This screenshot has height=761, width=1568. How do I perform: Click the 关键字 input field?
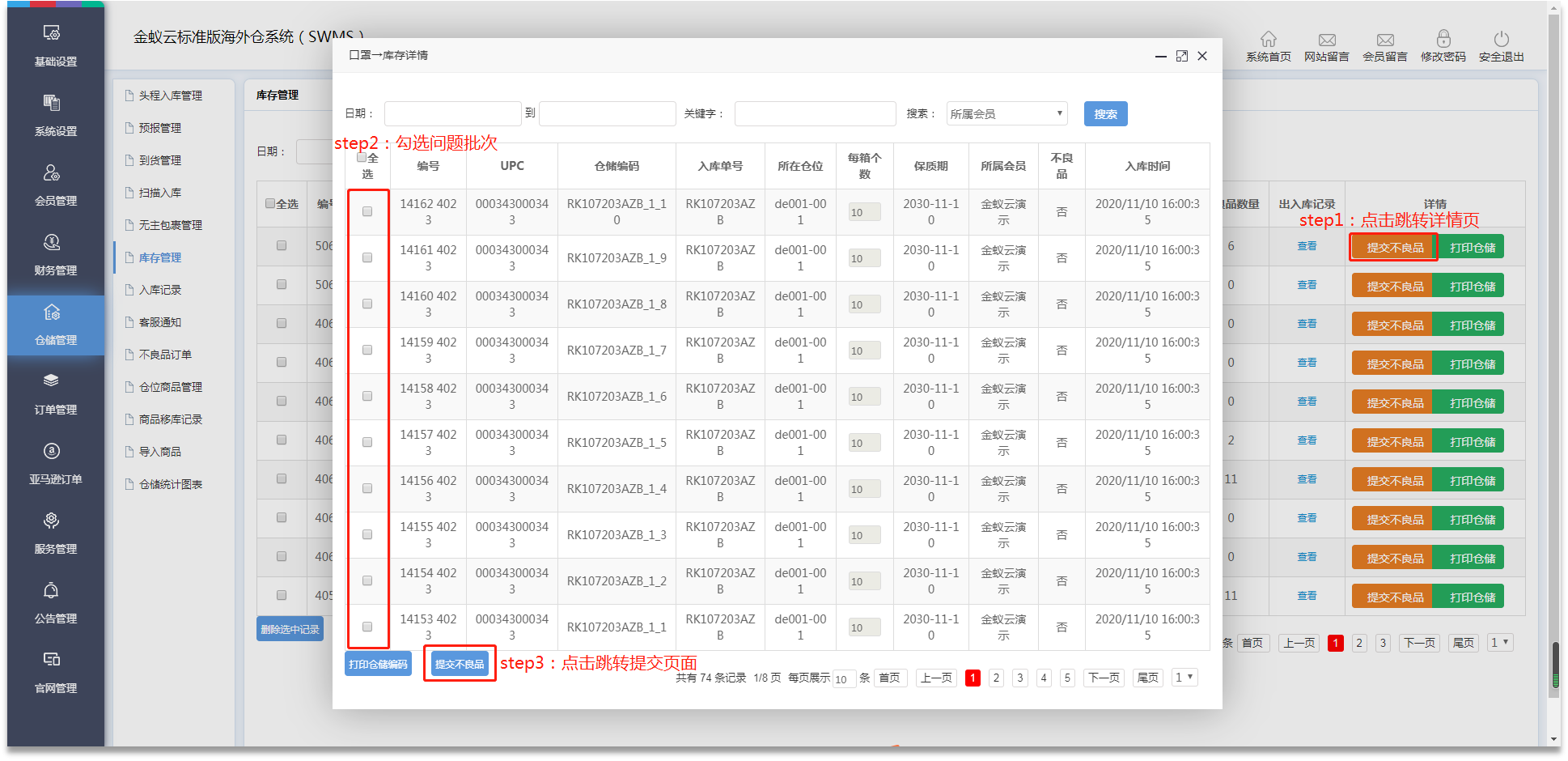[x=815, y=114]
